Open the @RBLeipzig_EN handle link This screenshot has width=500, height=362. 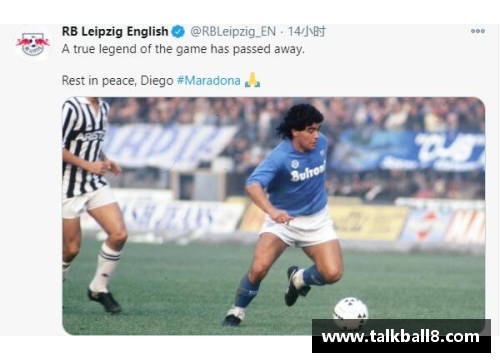(x=233, y=32)
